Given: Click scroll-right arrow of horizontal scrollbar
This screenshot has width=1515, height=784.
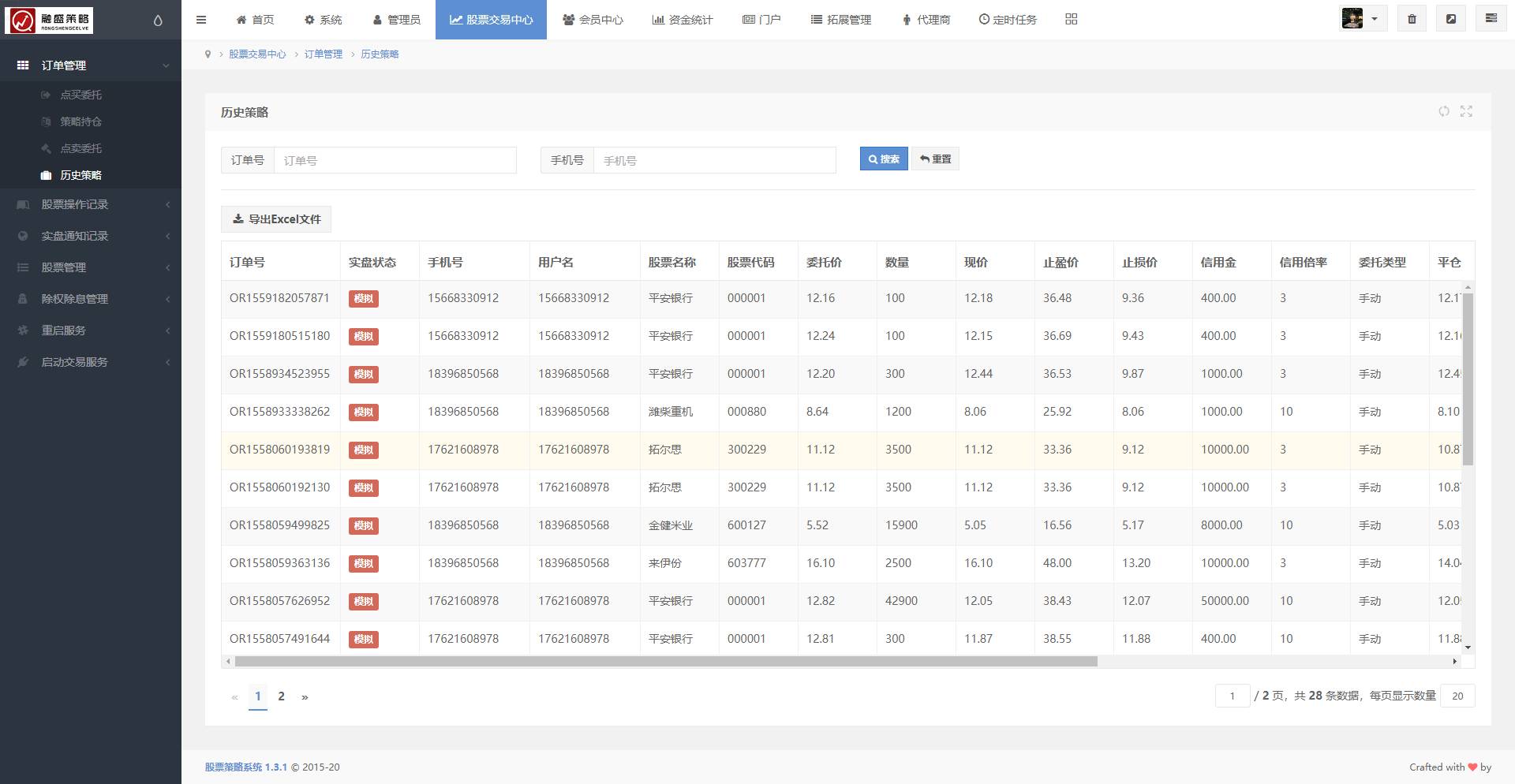Looking at the screenshot, I should 1454,661.
